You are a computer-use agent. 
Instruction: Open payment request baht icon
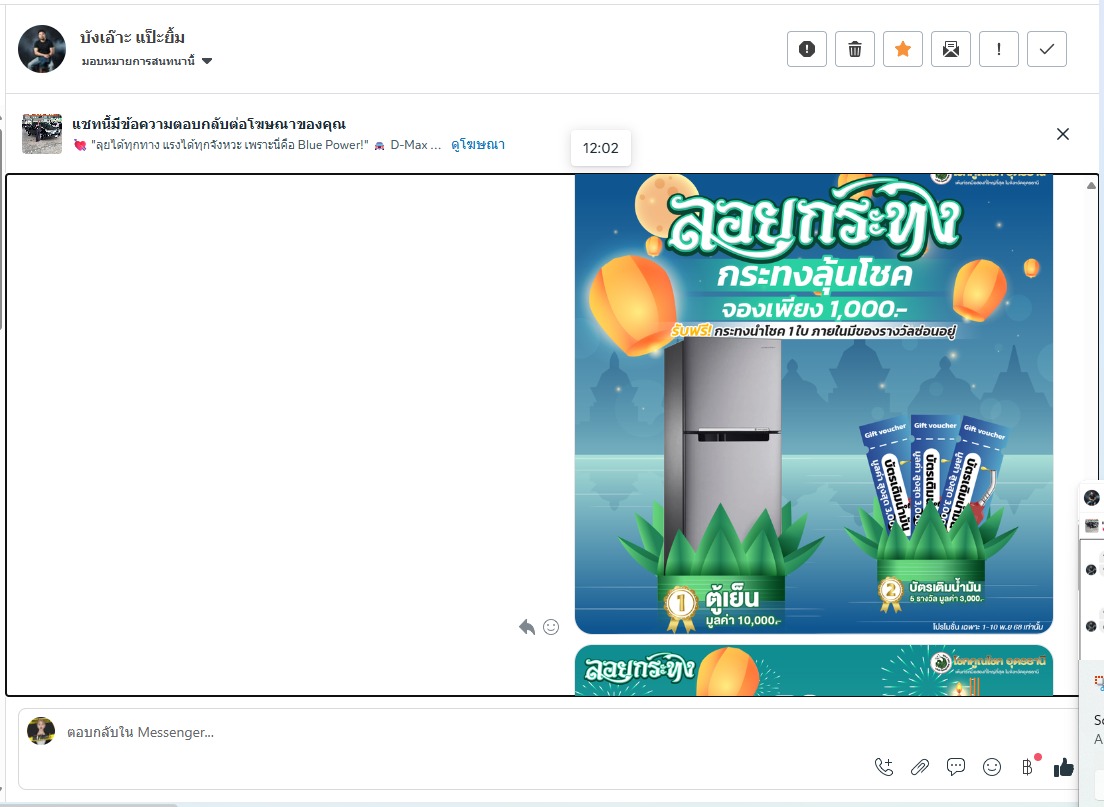[x=1028, y=767]
